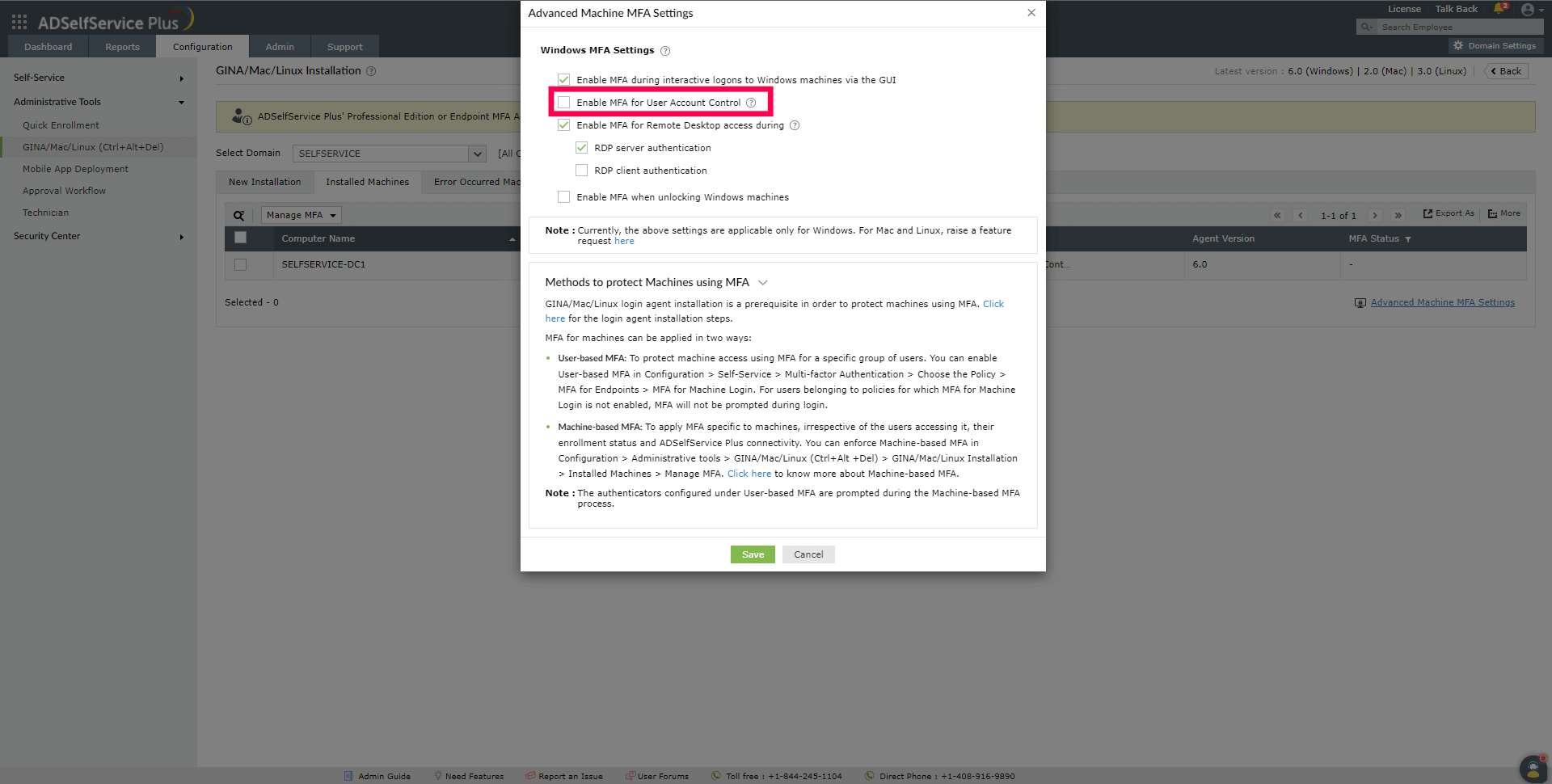Click the Report an Issue icon in footer
The image size is (1552, 784).
coord(530,776)
